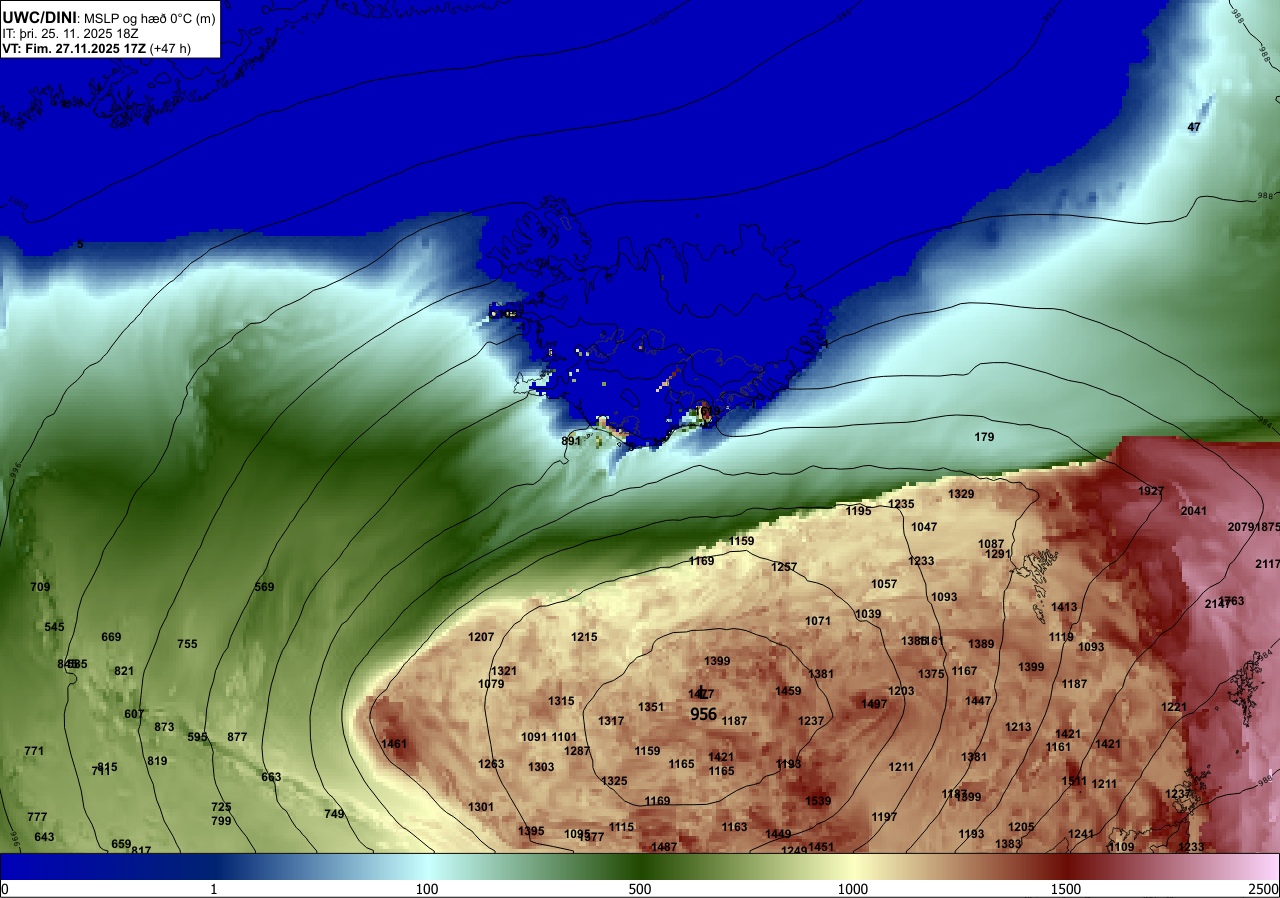Screen dimensions: 1280x898
Task: Click the 1351 height value
Action: point(651,707)
